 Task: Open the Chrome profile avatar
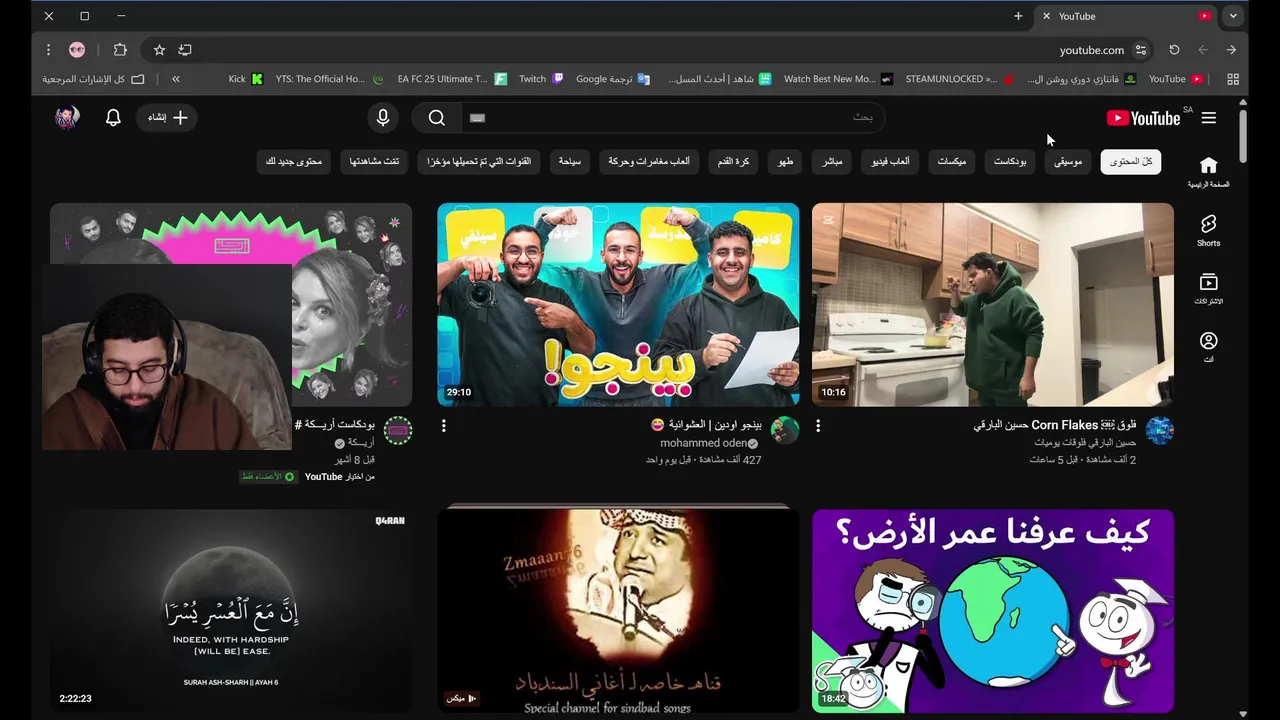point(77,50)
